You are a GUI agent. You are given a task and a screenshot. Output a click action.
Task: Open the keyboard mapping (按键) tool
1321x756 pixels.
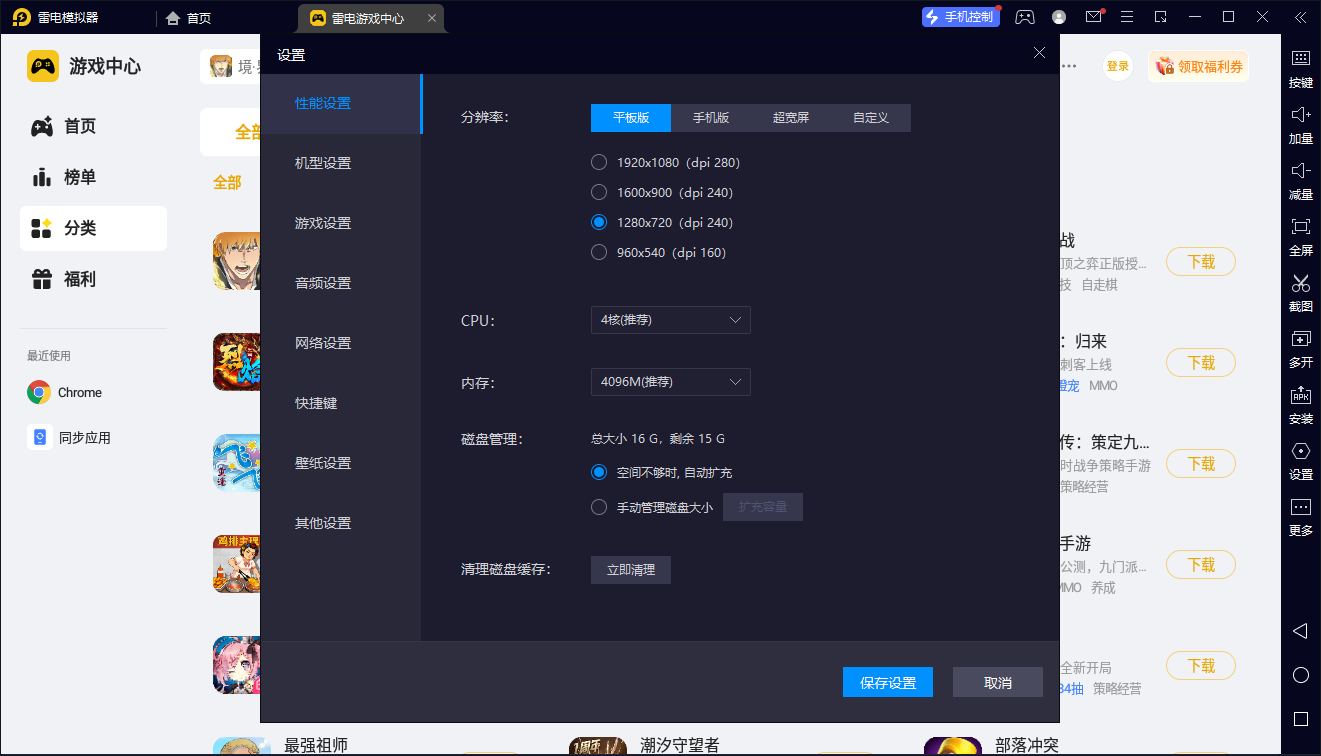point(1300,68)
